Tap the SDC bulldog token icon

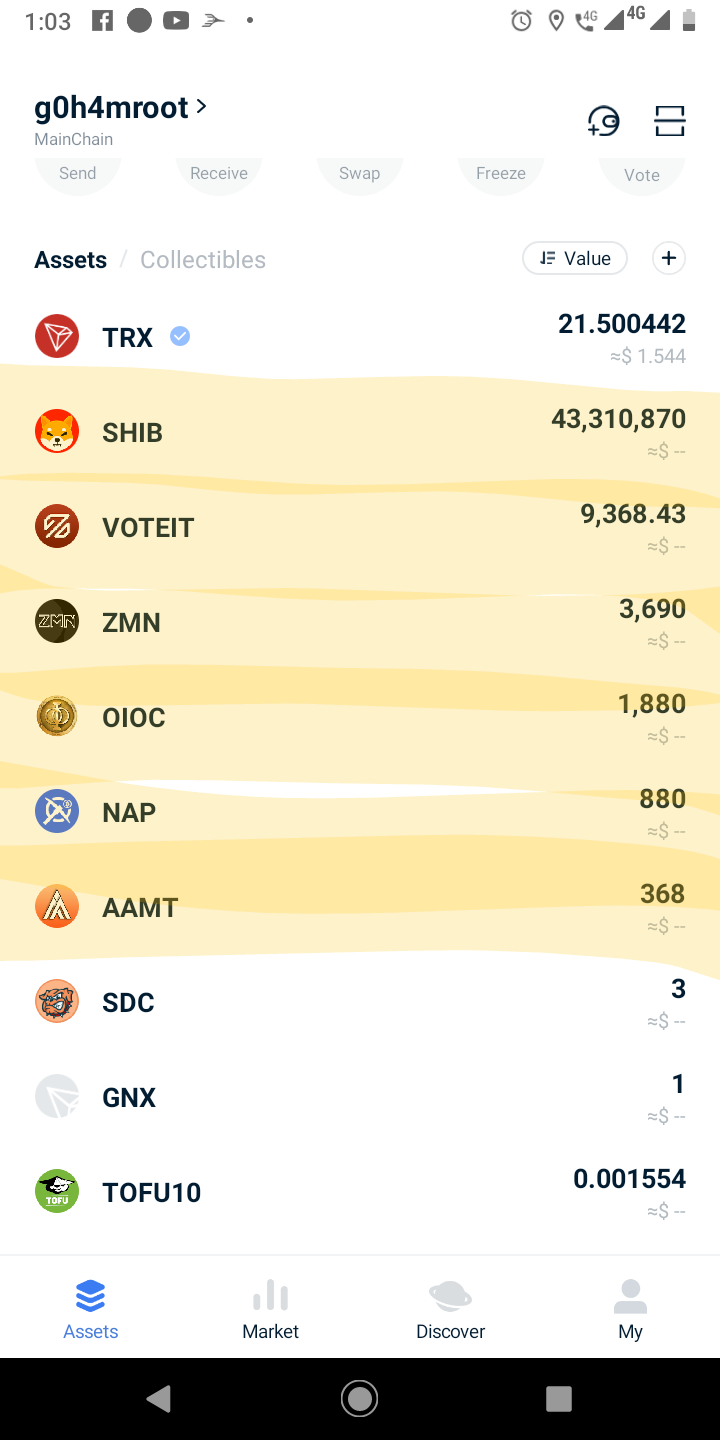tap(57, 1002)
